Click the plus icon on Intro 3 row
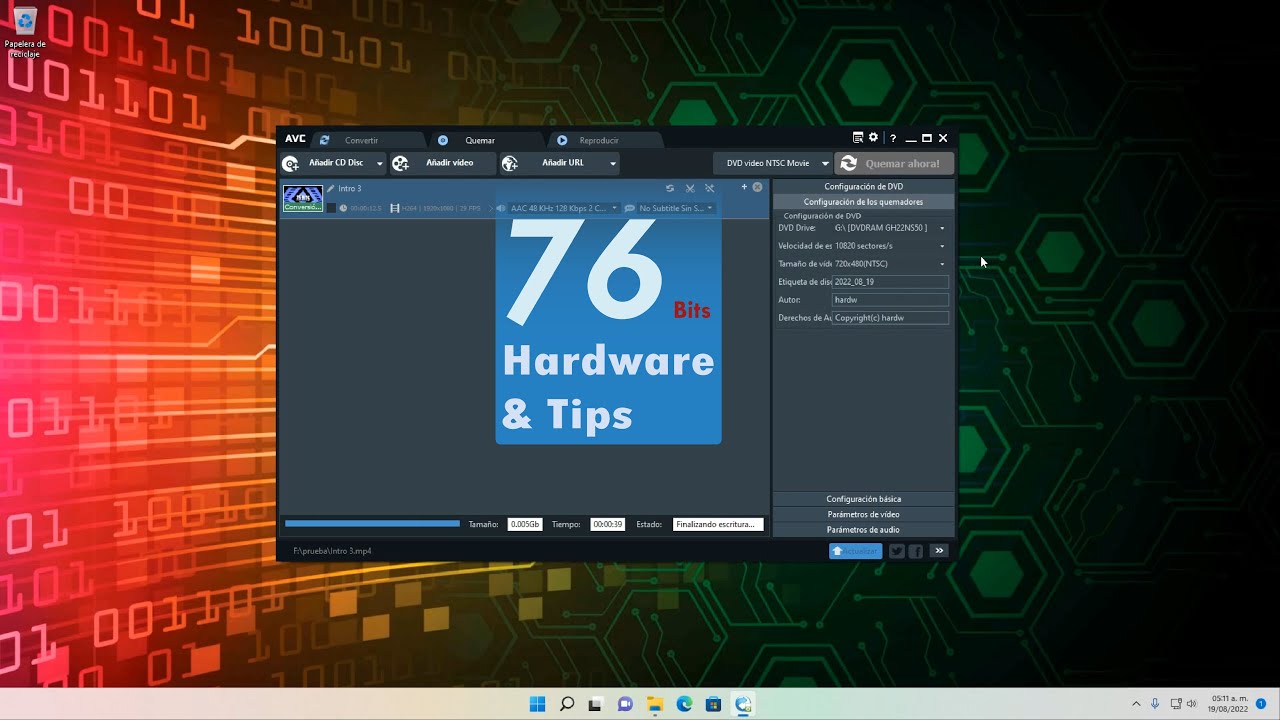 coord(744,187)
